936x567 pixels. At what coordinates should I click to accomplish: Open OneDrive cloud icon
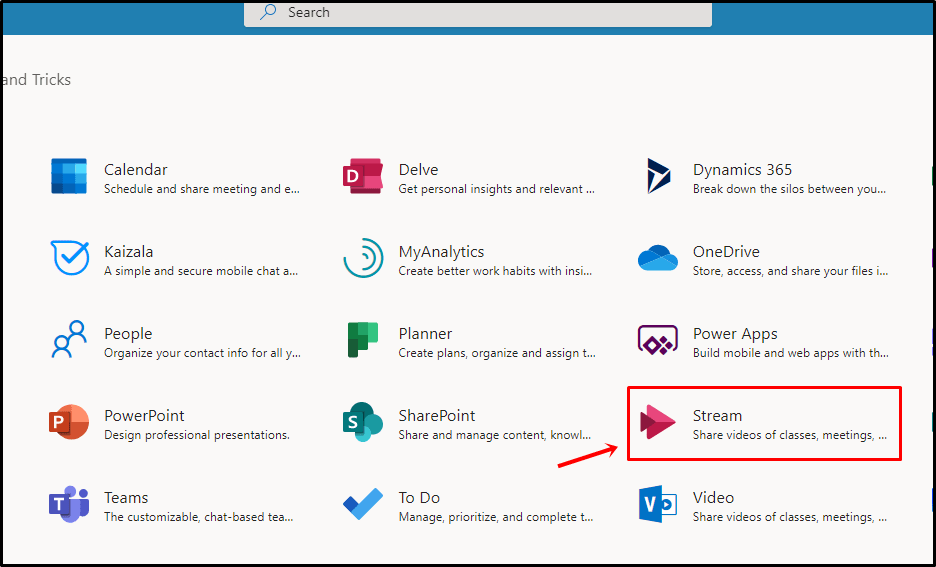(658, 259)
